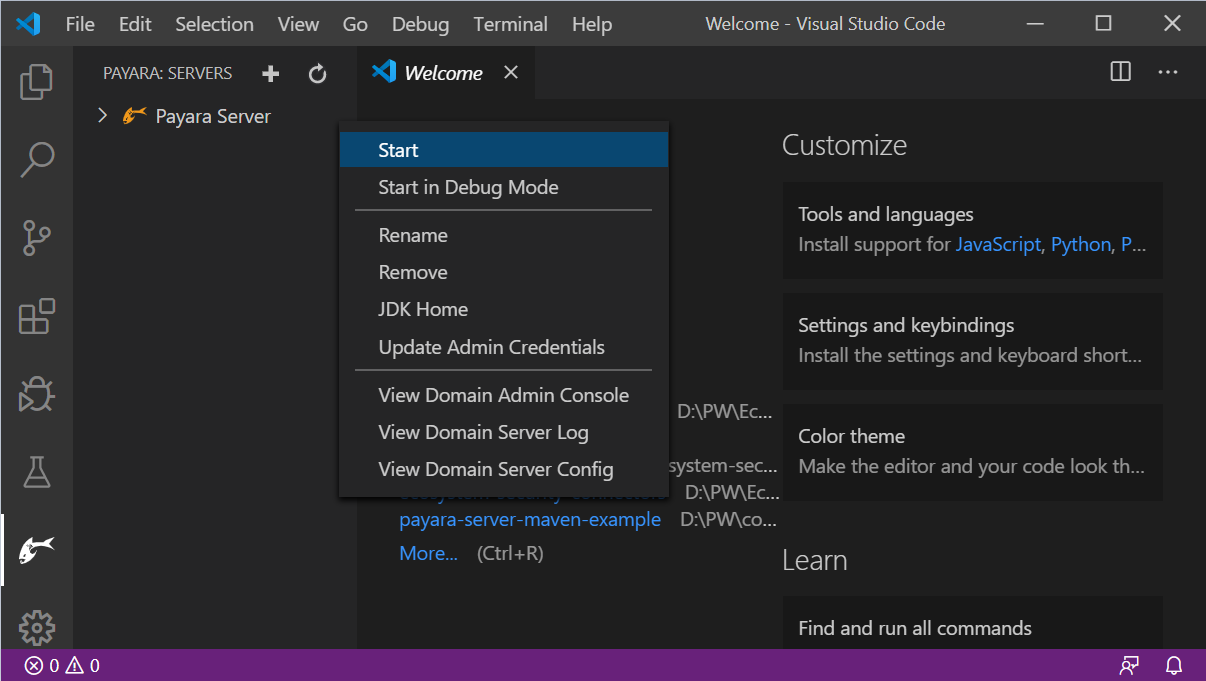Close the Welcome tab
This screenshot has width=1206, height=681.
click(x=511, y=72)
